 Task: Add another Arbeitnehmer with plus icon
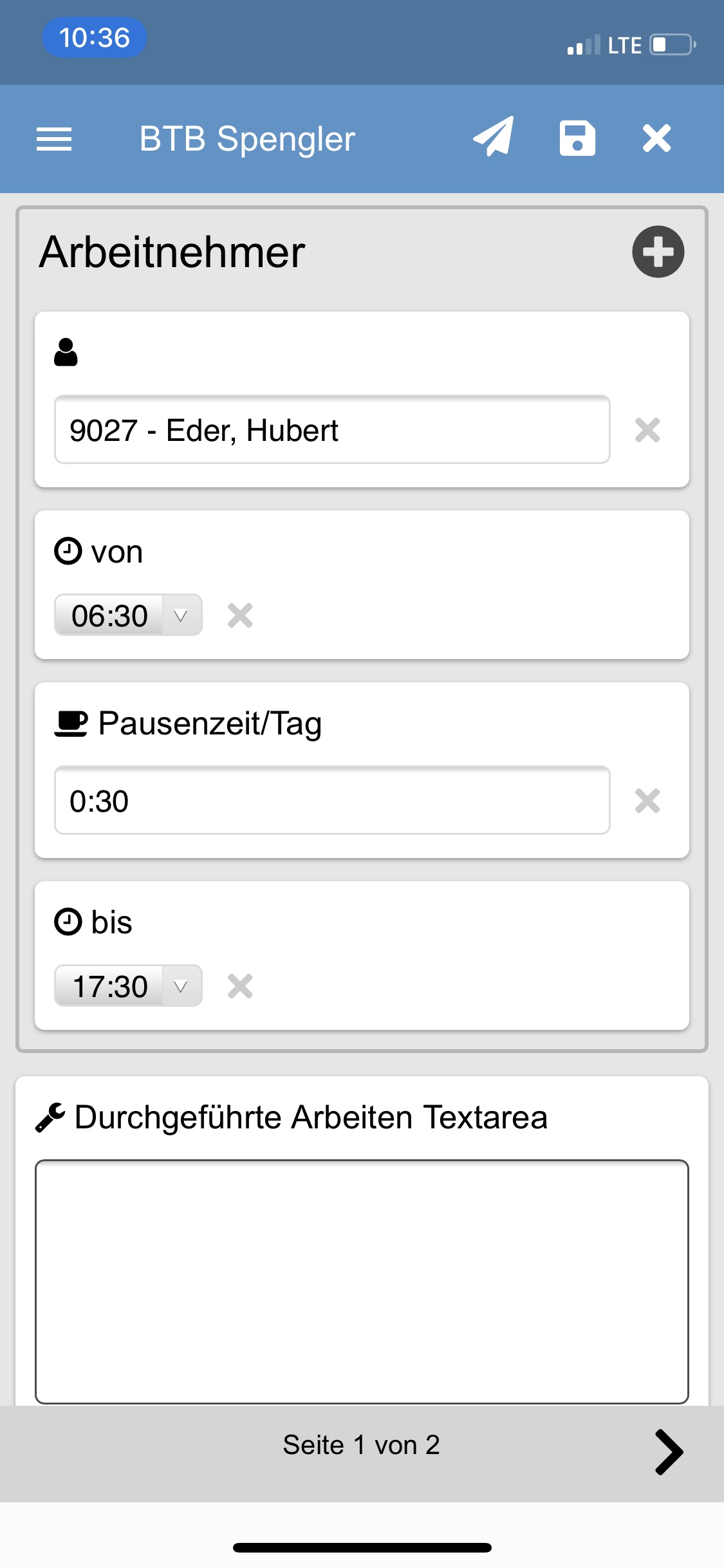pos(658,252)
